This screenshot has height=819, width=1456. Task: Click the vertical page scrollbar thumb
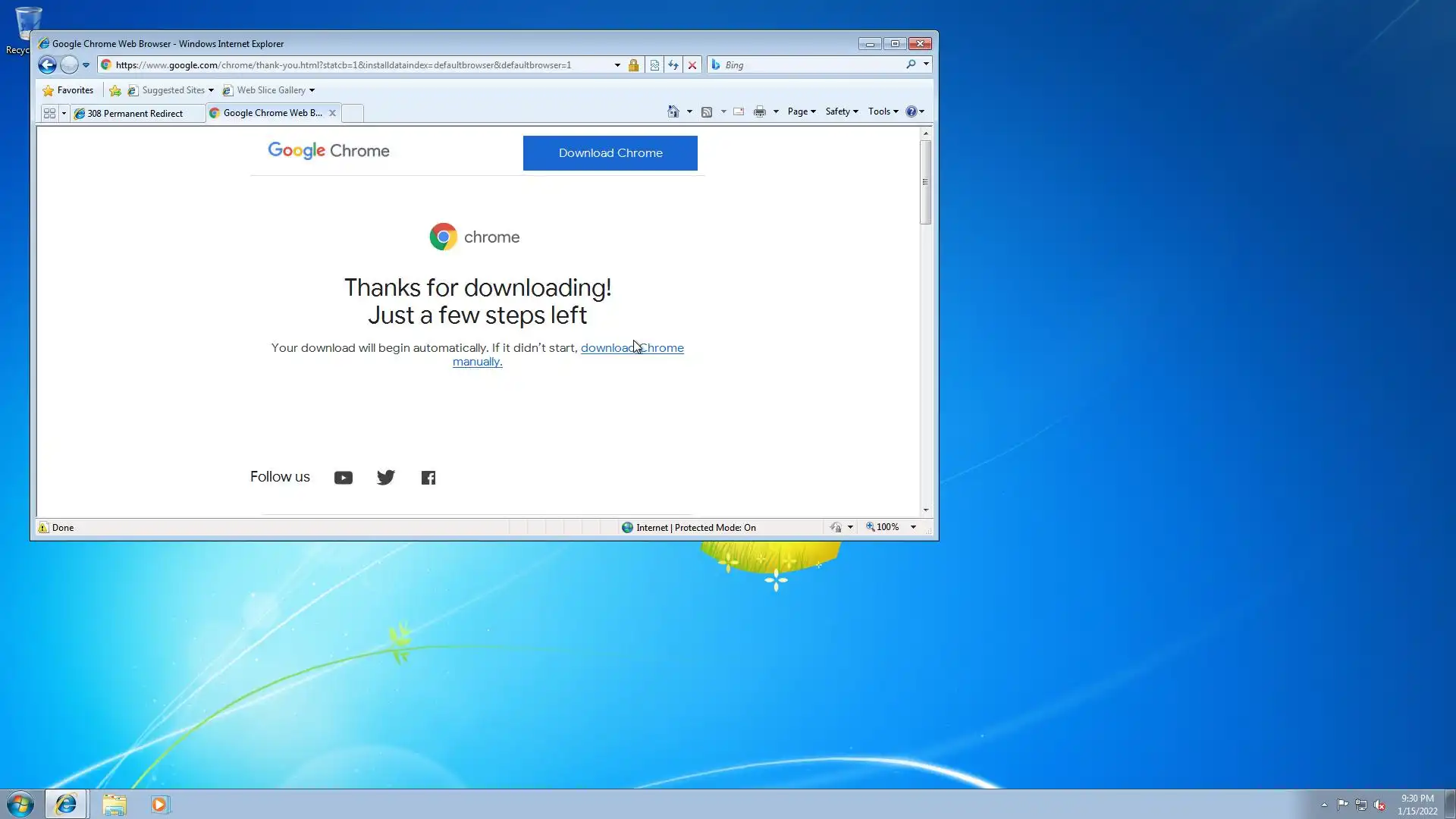pos(925,182)
